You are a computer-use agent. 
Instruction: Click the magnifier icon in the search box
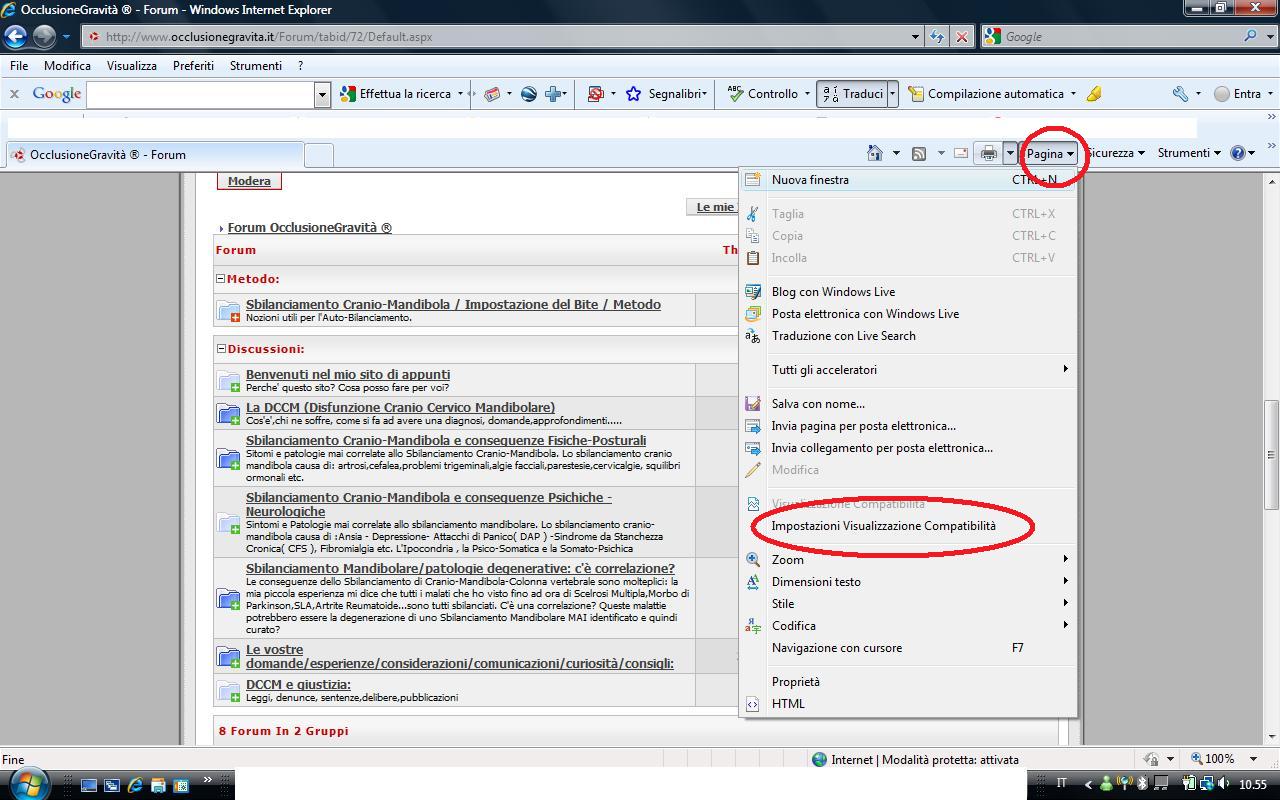pyautogui.click(x=1251, y=36)
